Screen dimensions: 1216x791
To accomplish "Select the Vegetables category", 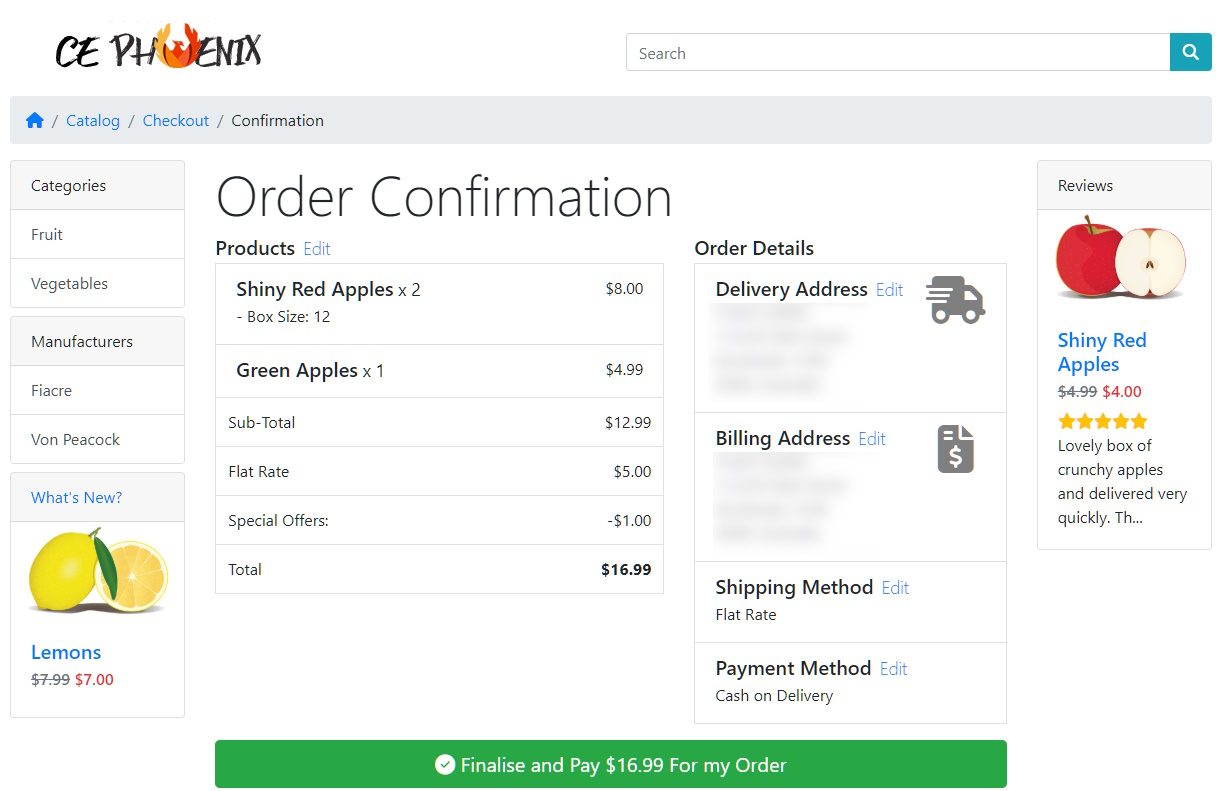I will [98, 283].
